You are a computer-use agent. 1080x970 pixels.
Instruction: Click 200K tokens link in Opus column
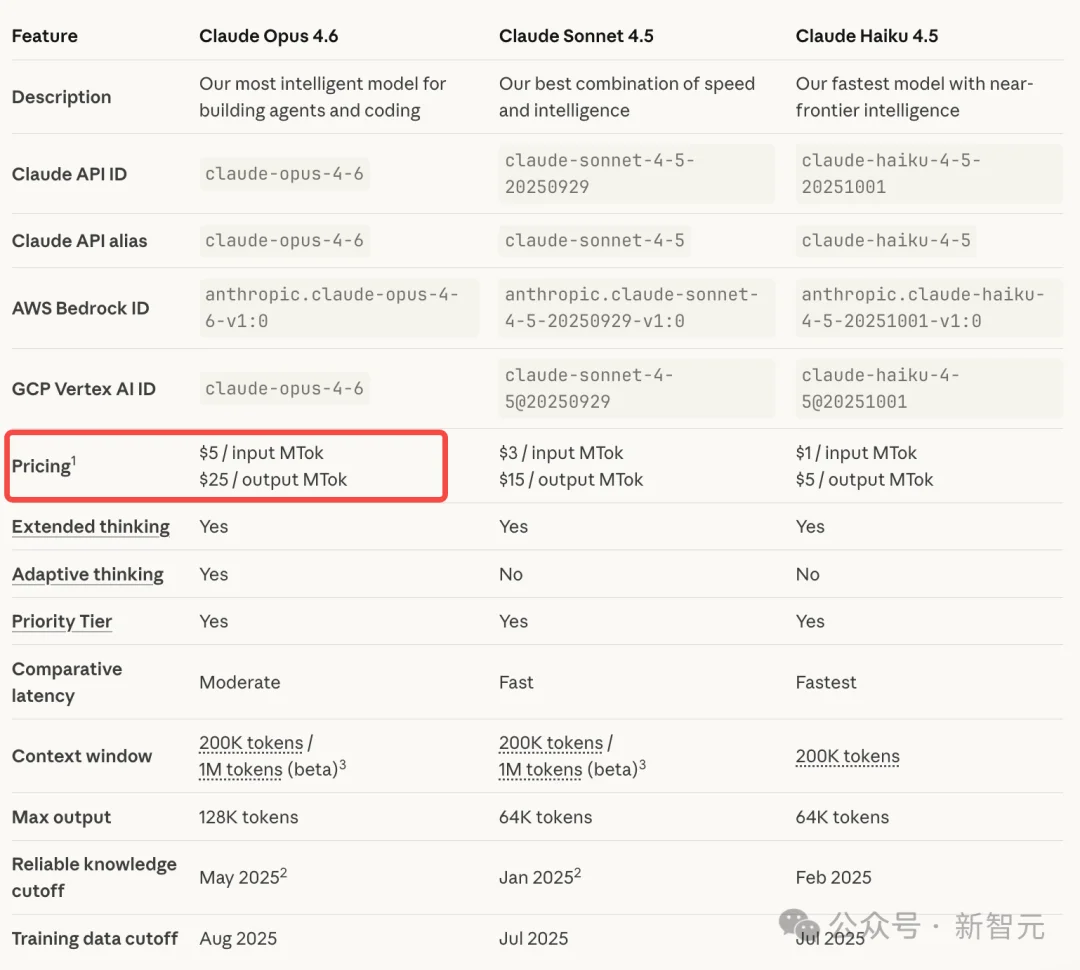251,743
